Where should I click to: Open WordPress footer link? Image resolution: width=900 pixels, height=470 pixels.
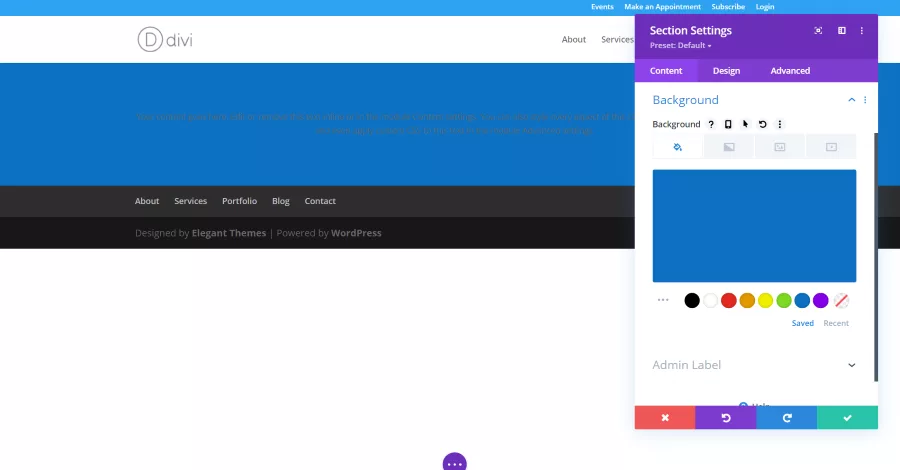coord(356,233)
